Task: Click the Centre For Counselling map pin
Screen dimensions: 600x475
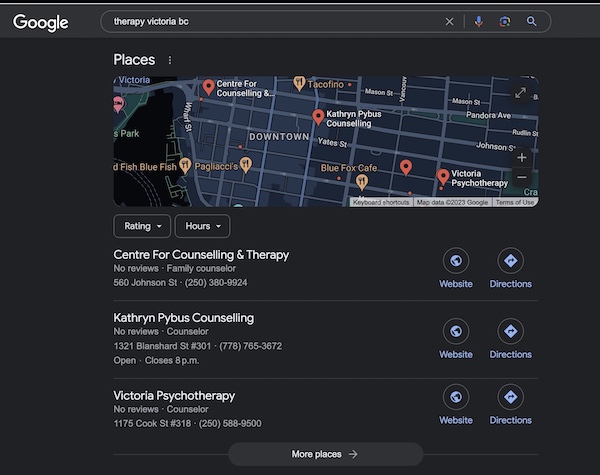Action: click(x=208, y=87)
